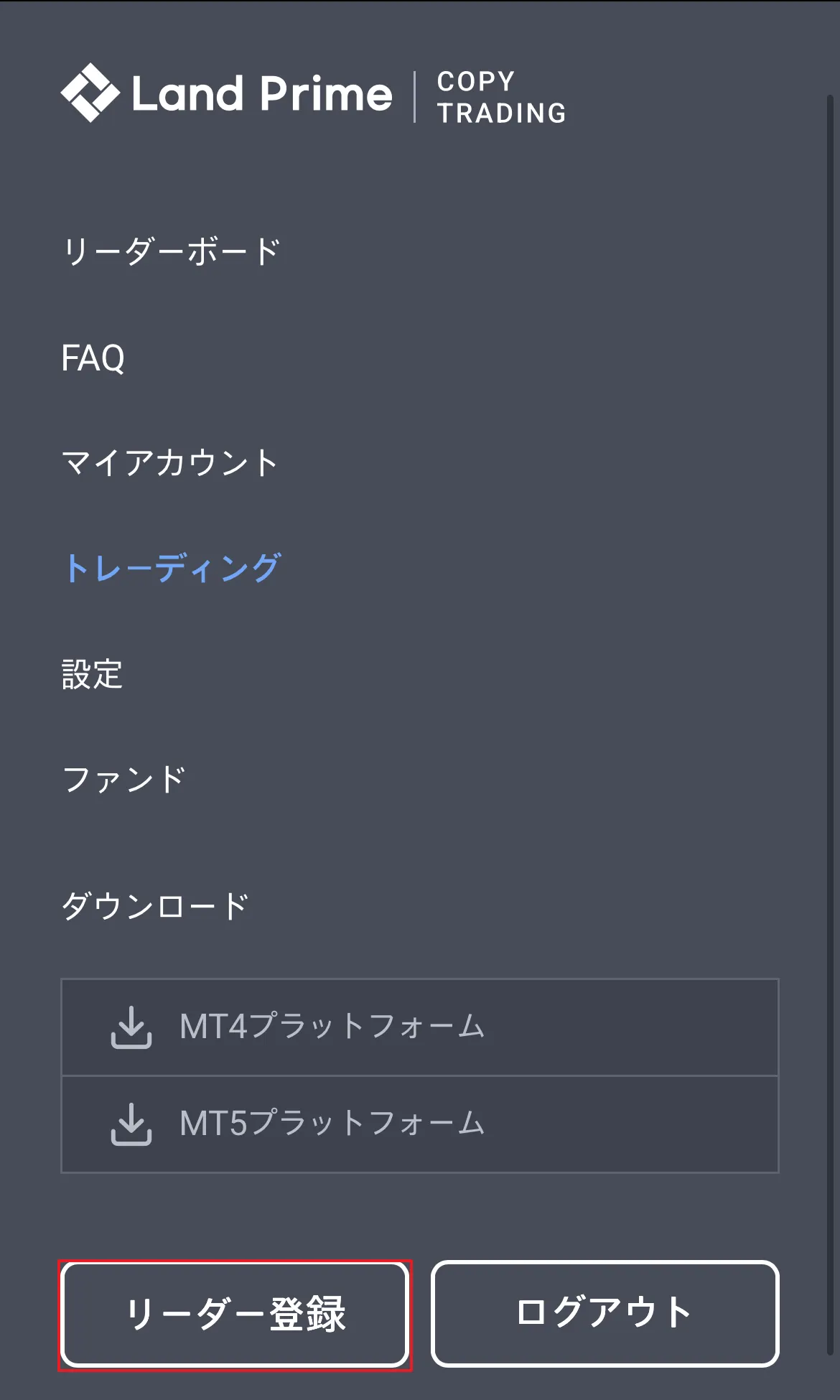
Task: Select the highlighted トレーディング menu item
Action: pos(172,568)
